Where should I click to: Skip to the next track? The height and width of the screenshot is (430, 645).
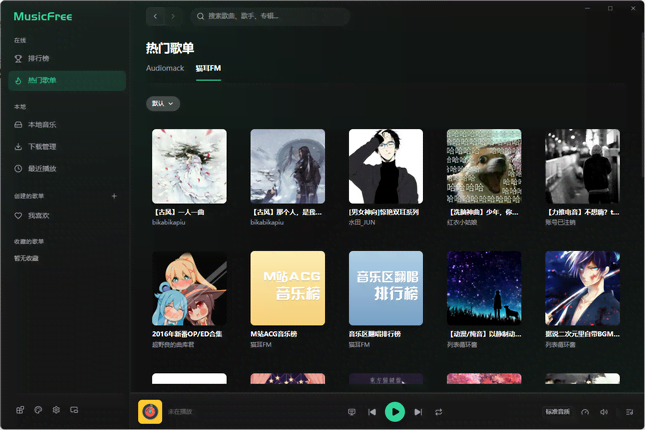tap(418, 412)
